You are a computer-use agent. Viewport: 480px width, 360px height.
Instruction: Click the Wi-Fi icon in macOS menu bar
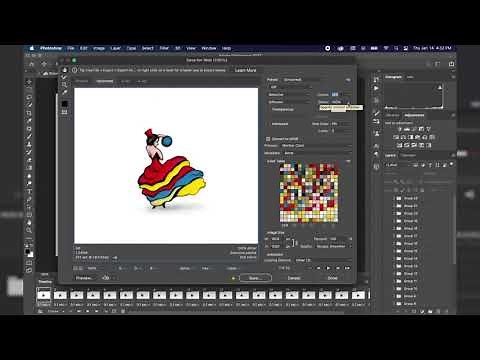click(386, 48)
